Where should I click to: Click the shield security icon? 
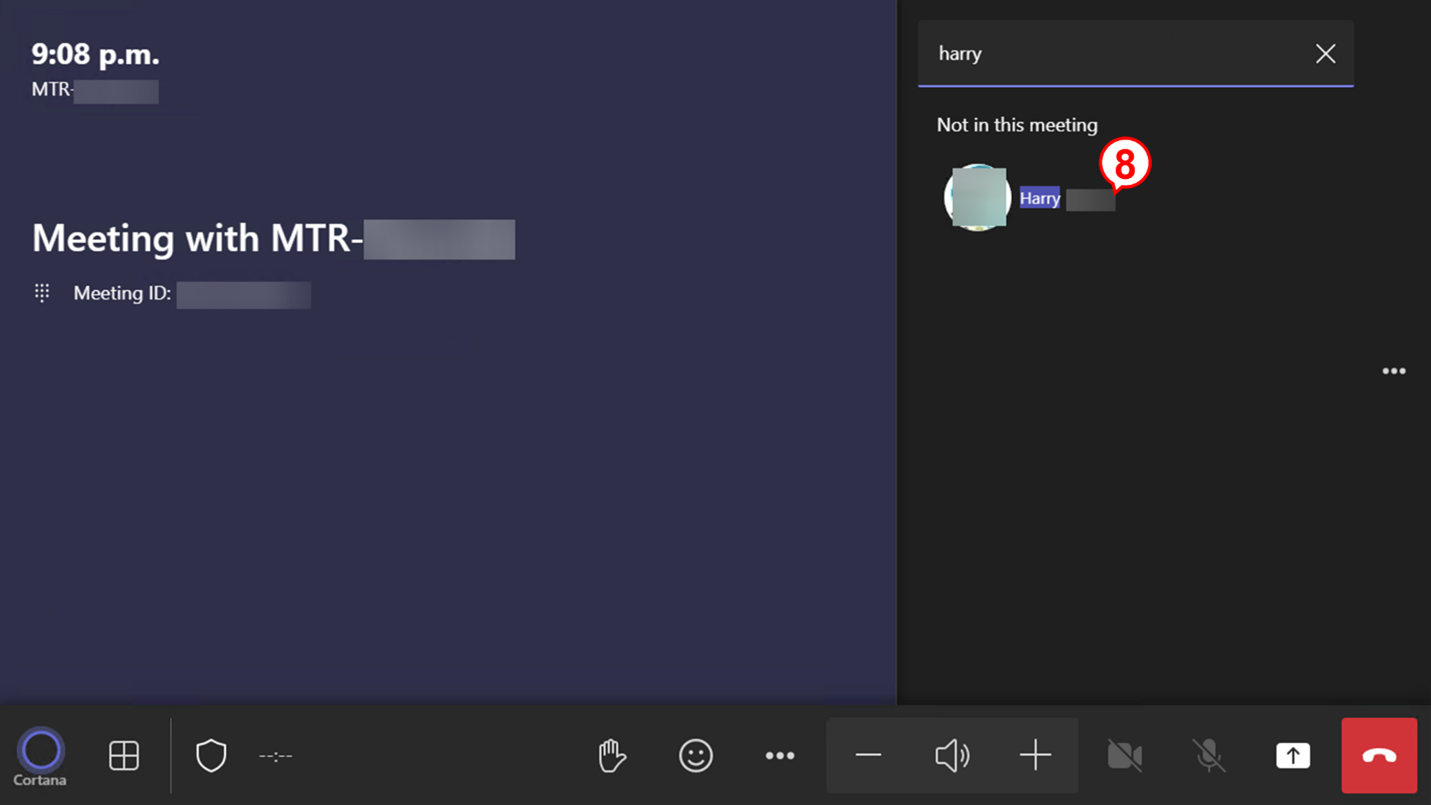click(x=211, y=756)
